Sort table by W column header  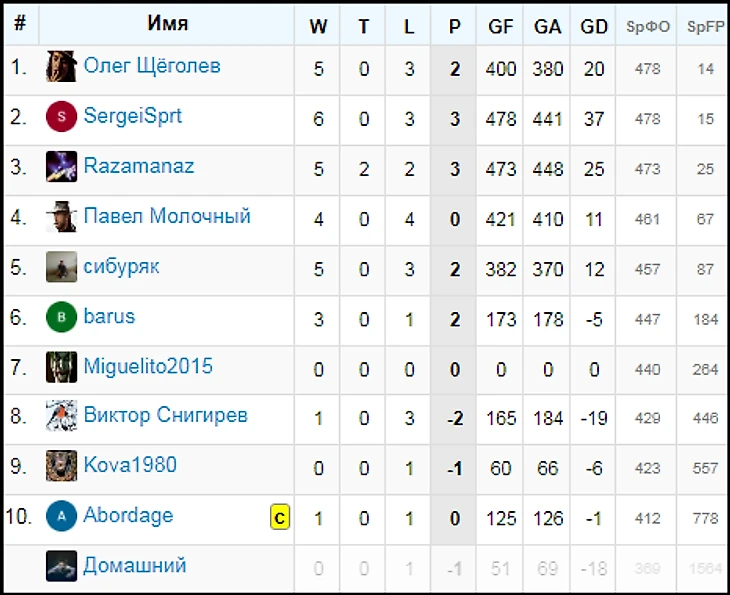coord(318,27)
